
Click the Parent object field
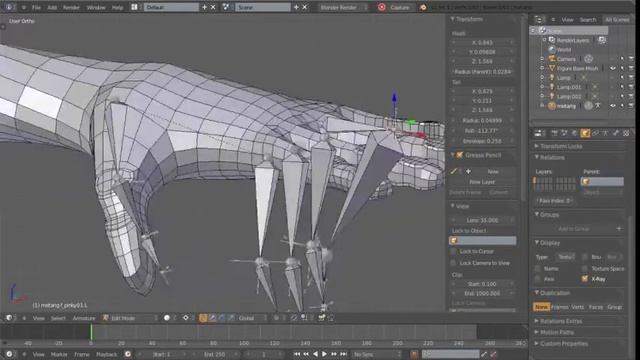point(602,182)
